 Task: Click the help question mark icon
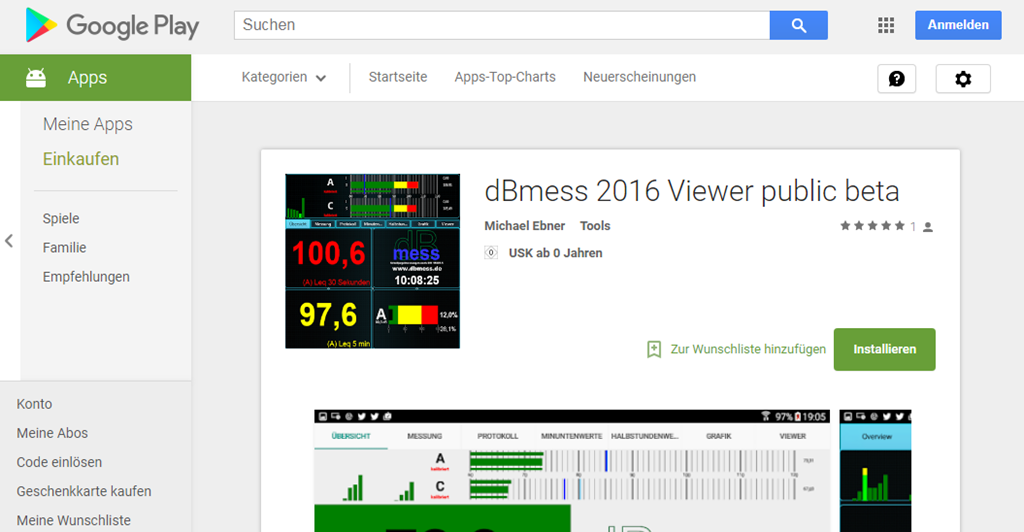(x=896, y=78)
